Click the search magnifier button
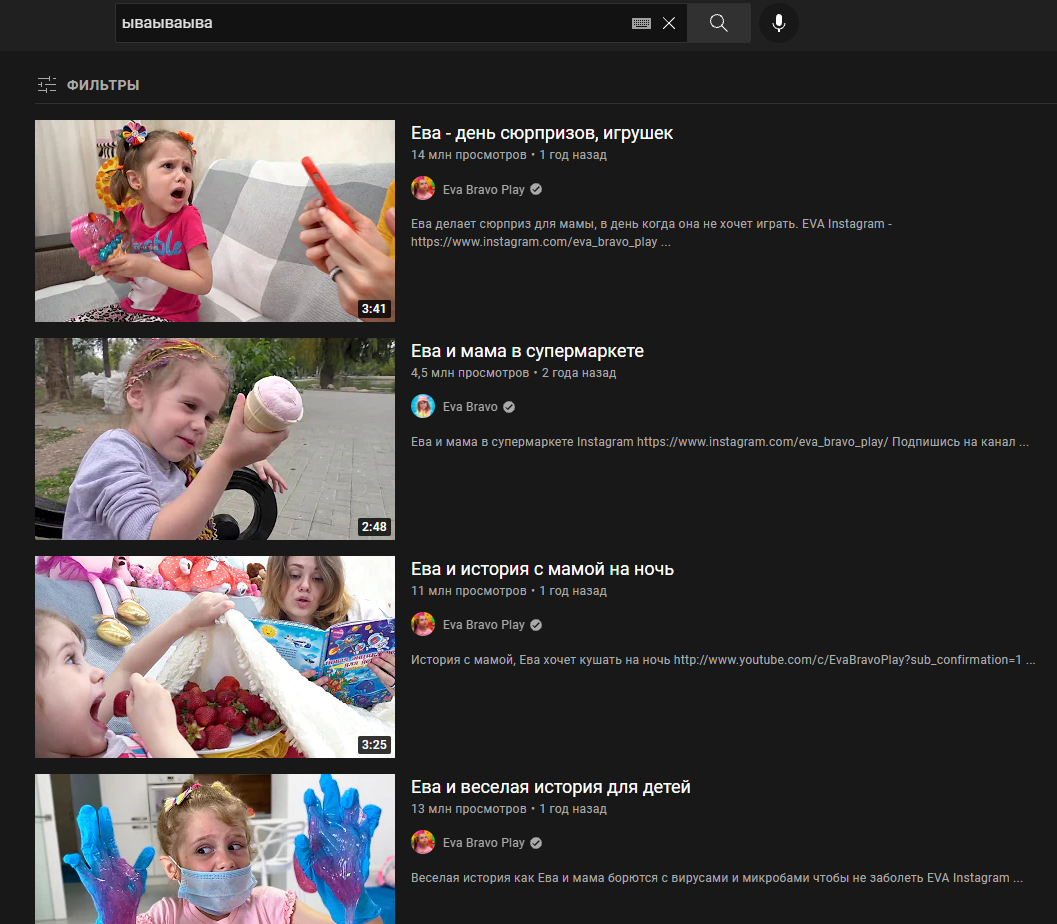1057x924 pixels. (718, 23)
